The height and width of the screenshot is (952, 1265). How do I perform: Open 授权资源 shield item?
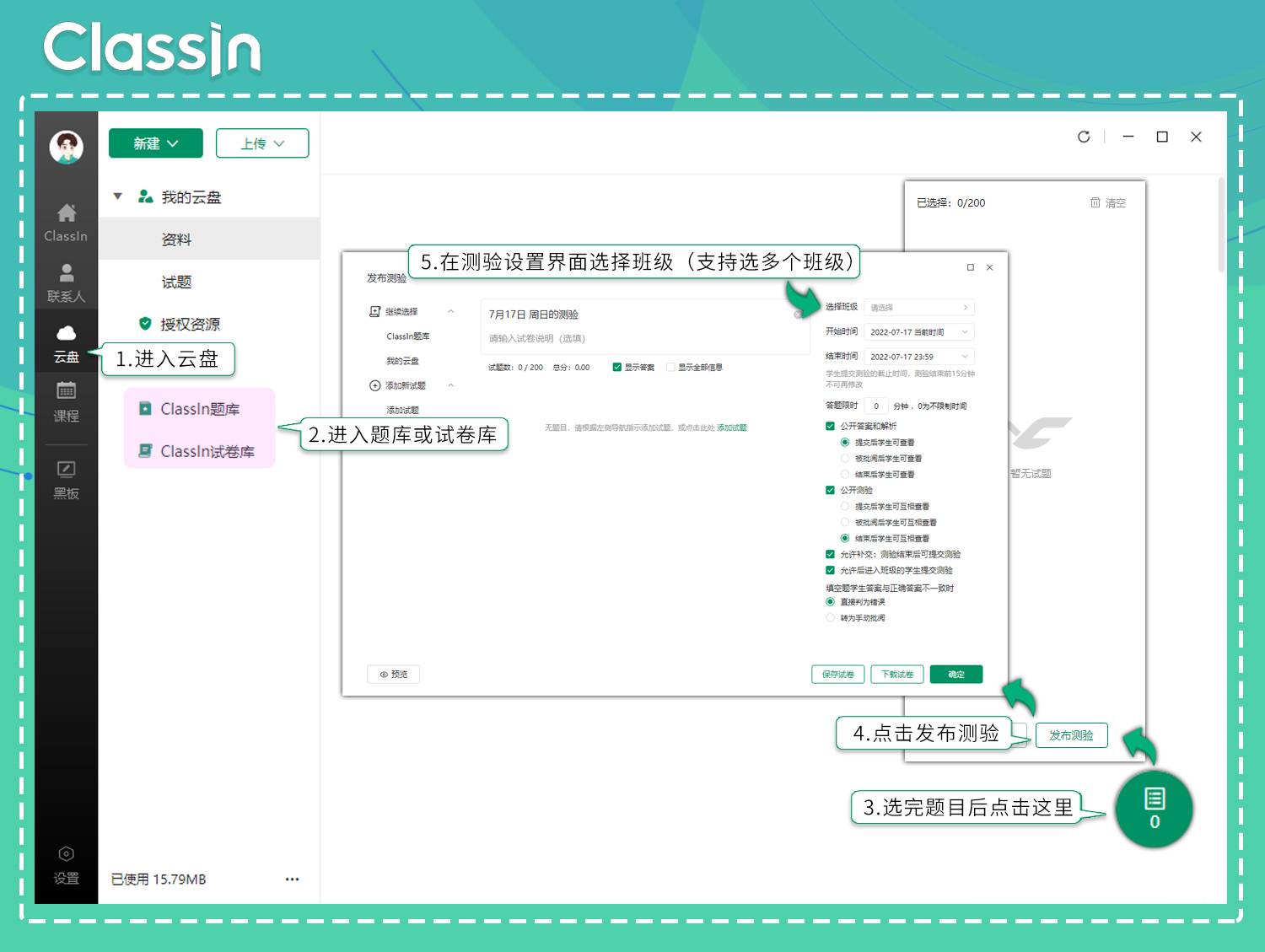pyautogui.click(x=179, y=324)
